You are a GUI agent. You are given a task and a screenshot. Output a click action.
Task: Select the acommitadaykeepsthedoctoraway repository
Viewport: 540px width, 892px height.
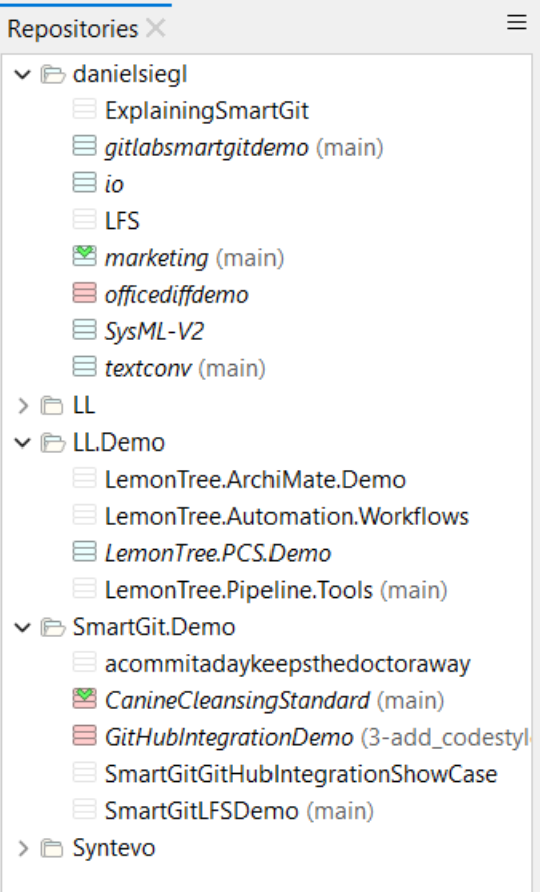(287, 663)
